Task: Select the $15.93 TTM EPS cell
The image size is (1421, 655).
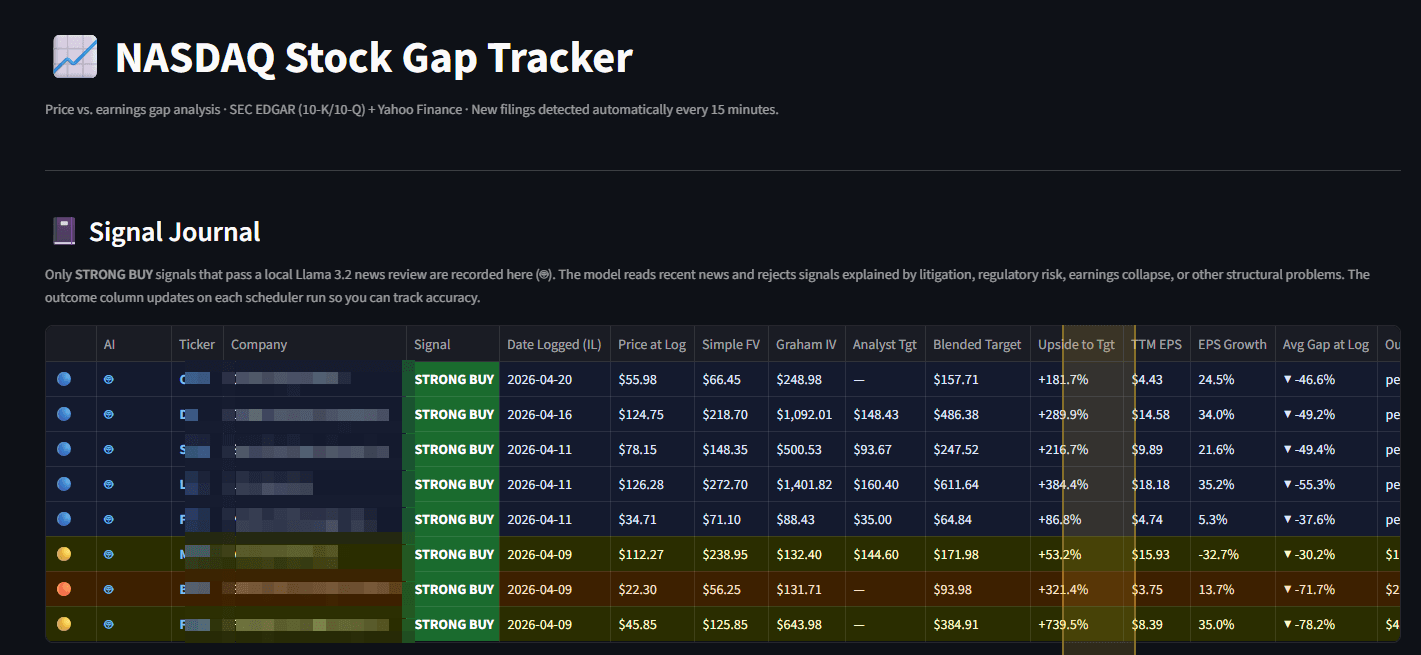Action: [1157, 554]
